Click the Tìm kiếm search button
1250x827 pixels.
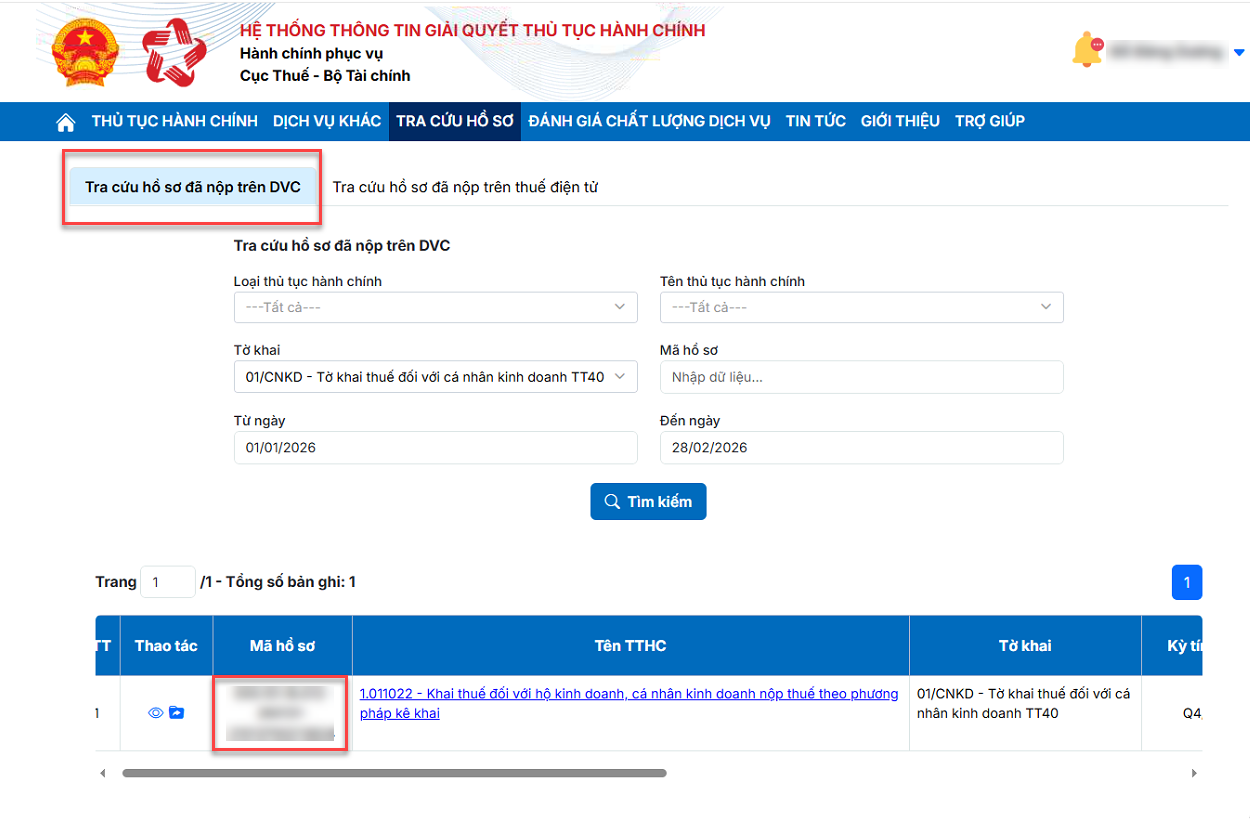click(x=648, y=502)
